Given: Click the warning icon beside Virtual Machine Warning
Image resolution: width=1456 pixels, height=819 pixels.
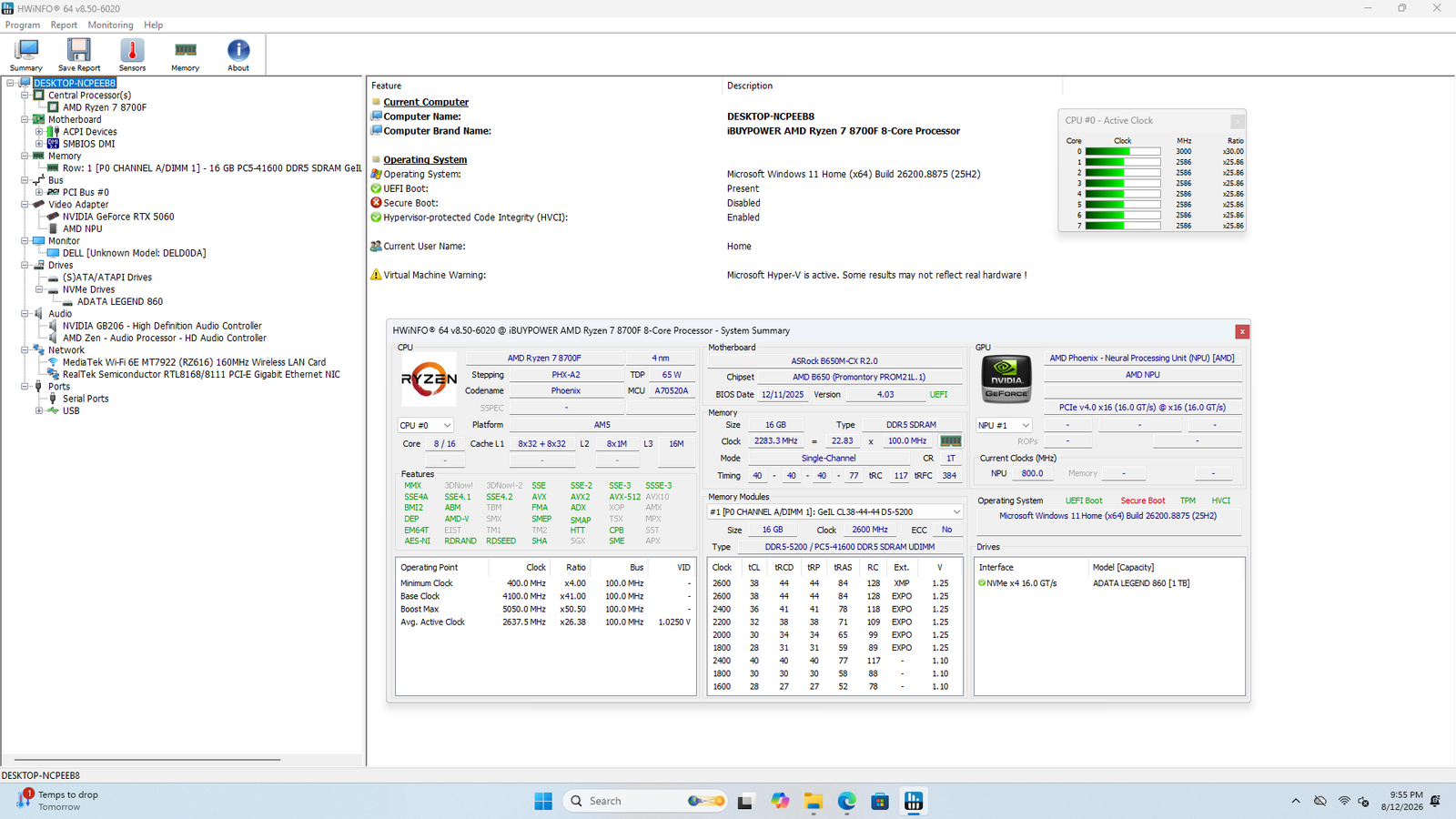Looking at the screenshot, I should [376, 275].
